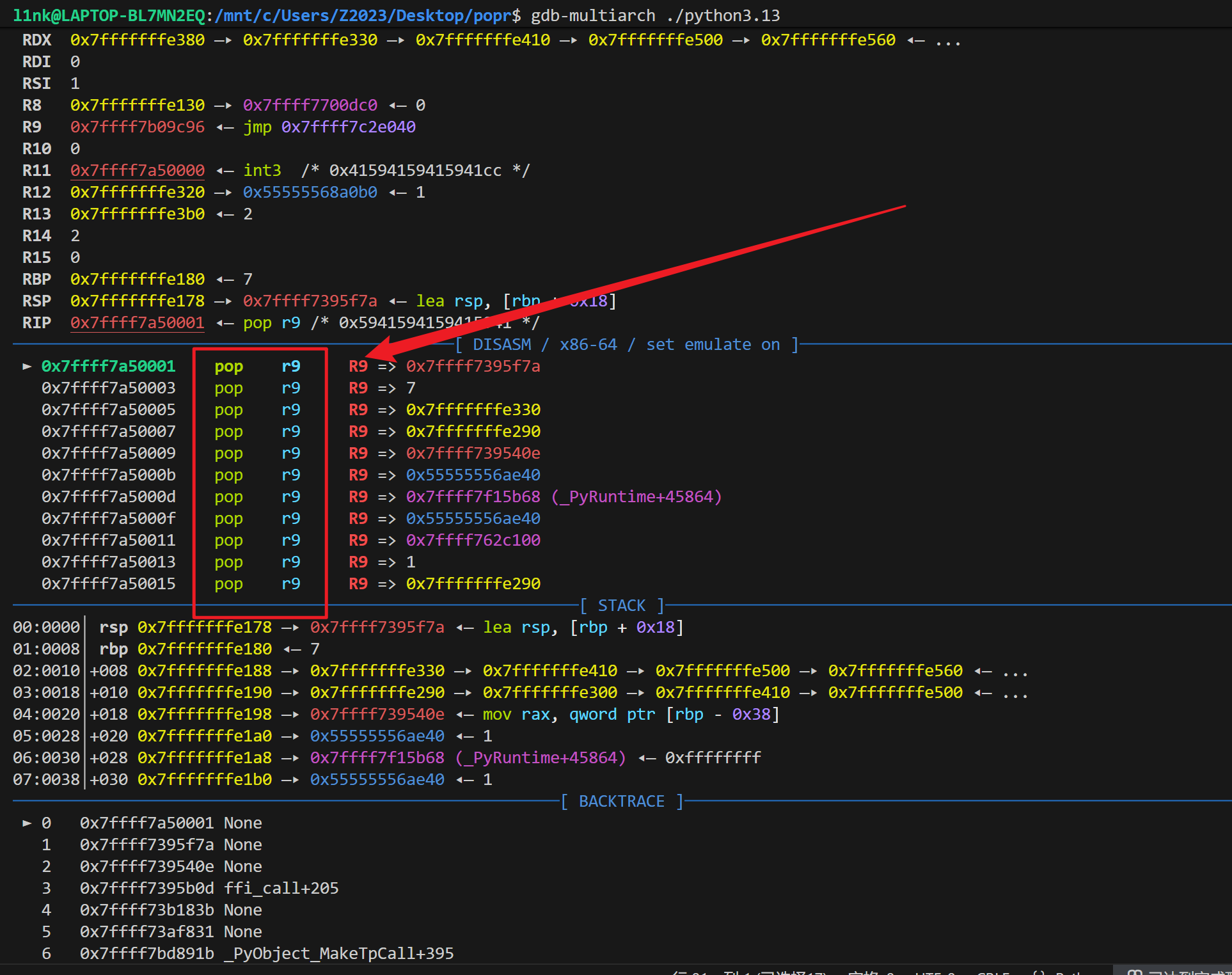Click the DISASM section header
Screen dimensions: 1232x975
(x=501, y=345)
